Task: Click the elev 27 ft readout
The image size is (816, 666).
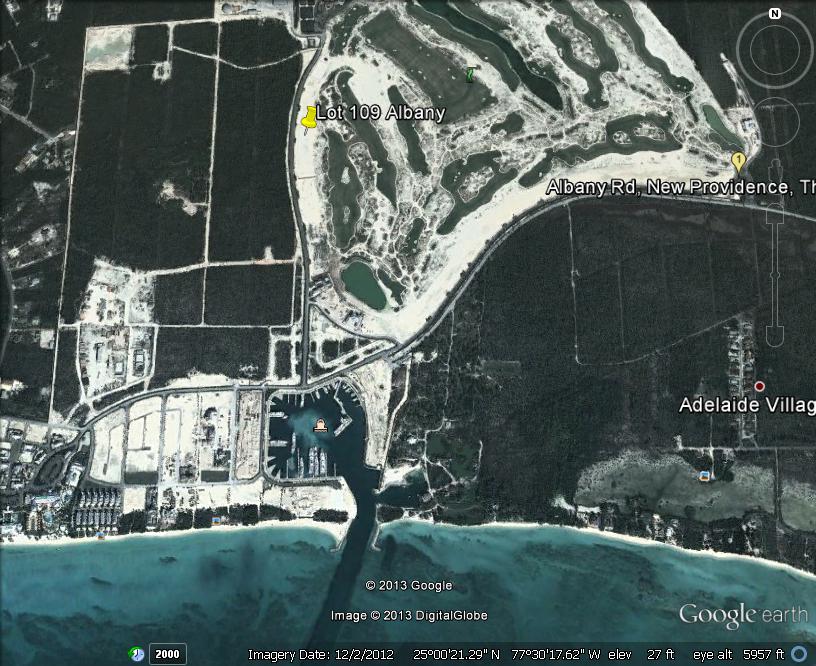Action: 641,655
